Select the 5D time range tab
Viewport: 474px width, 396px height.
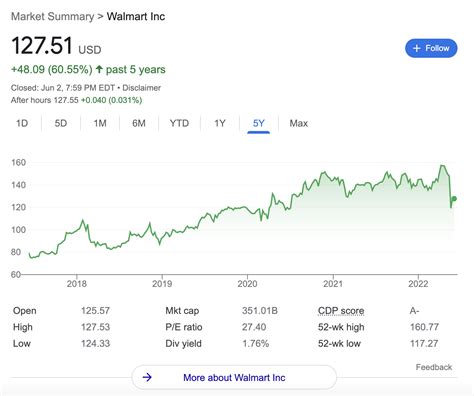[61, 123]
